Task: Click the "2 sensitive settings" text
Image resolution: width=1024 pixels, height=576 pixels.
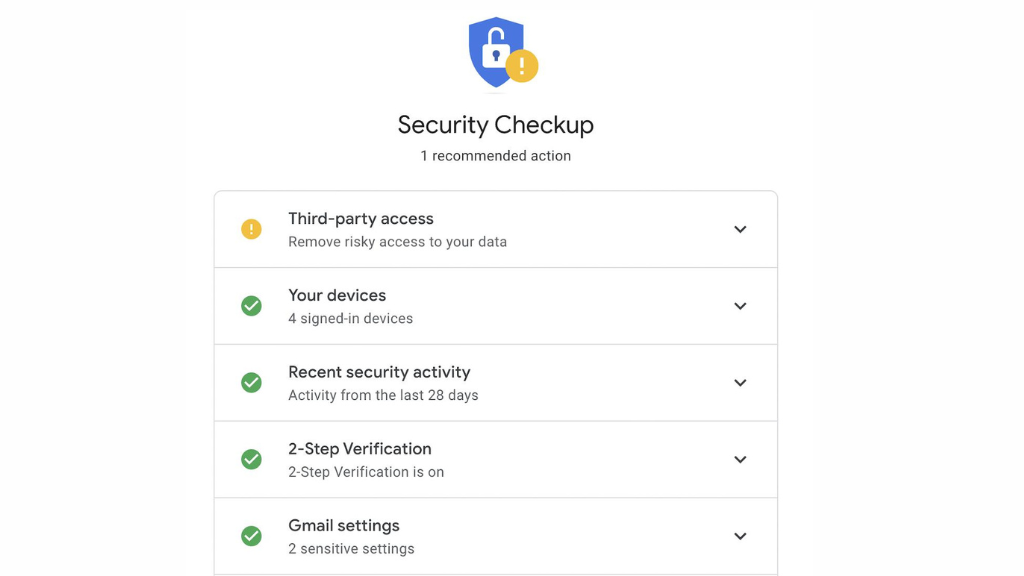Action: (x=351, y=549)
